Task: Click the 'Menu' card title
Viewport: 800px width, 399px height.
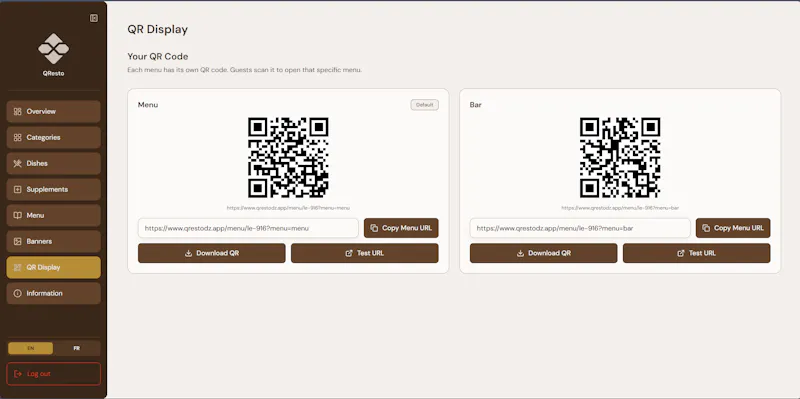Action: (x=148, y=105)
